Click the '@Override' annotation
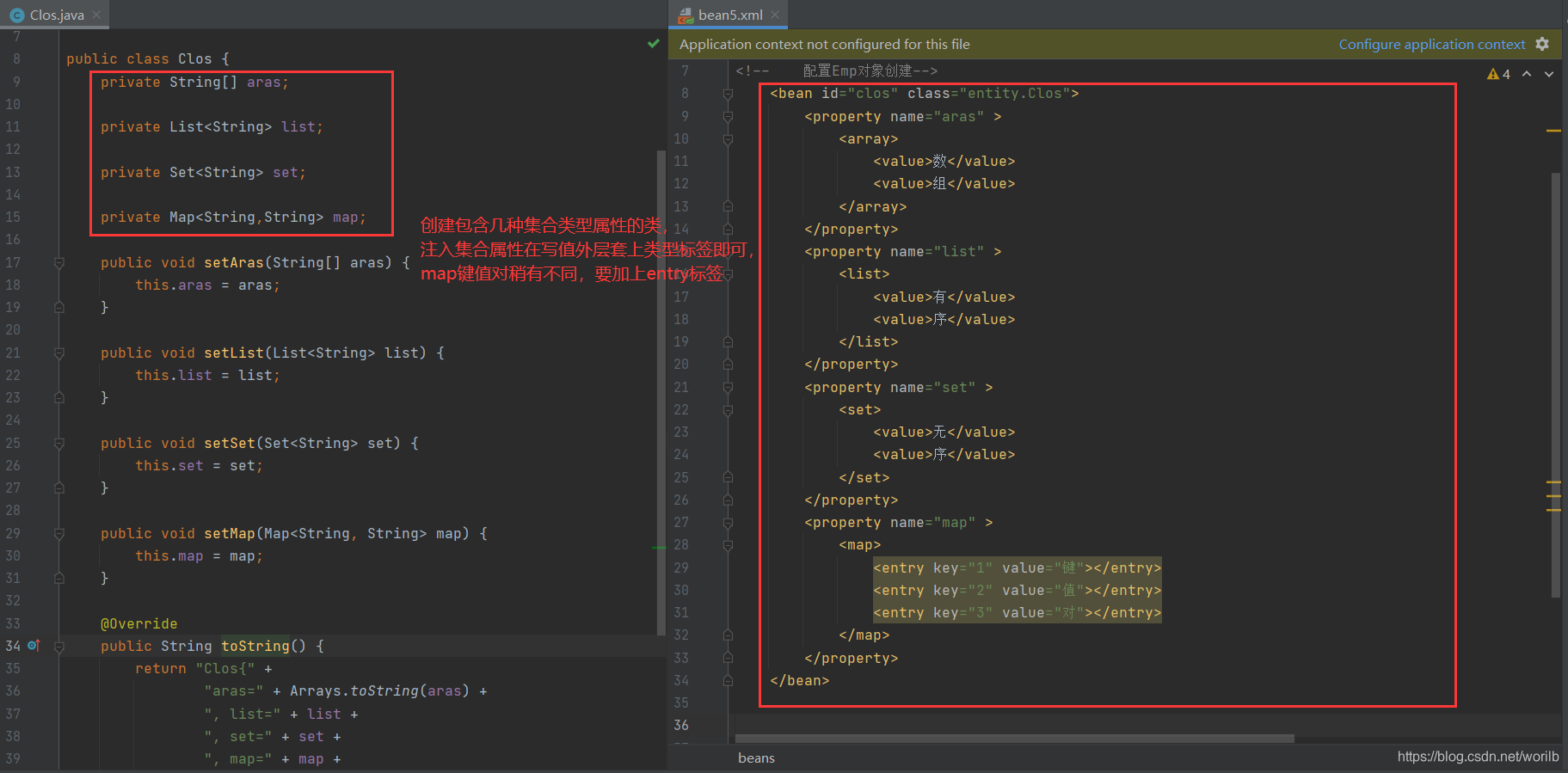 click(x=138, y=623)
